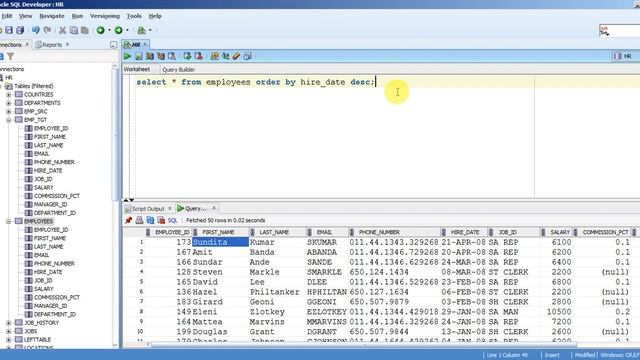Close the Query Result tab
This screenshot has height=360, width=640.
click(214, 208)
